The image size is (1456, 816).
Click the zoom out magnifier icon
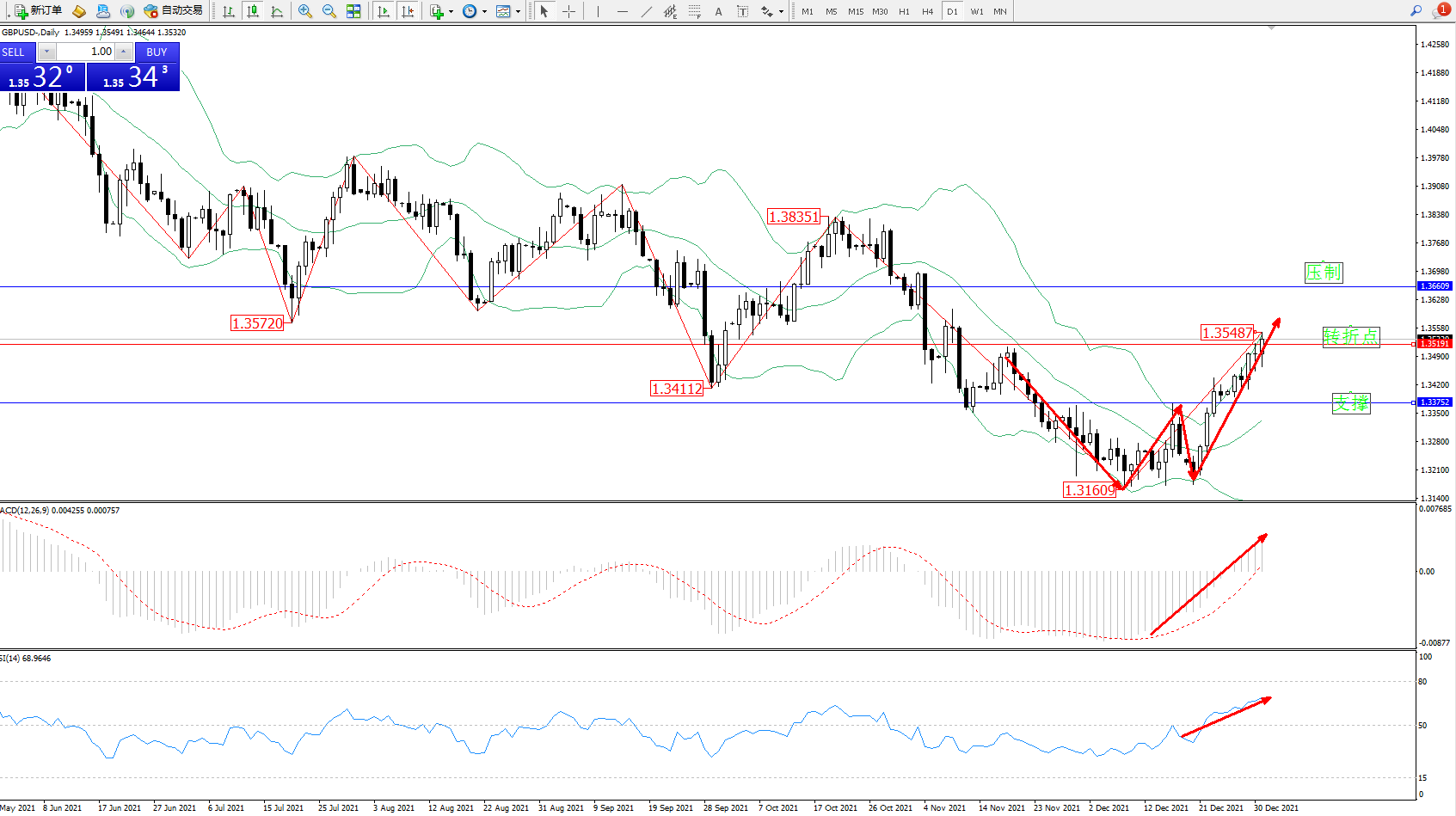[x=329, y=11]
